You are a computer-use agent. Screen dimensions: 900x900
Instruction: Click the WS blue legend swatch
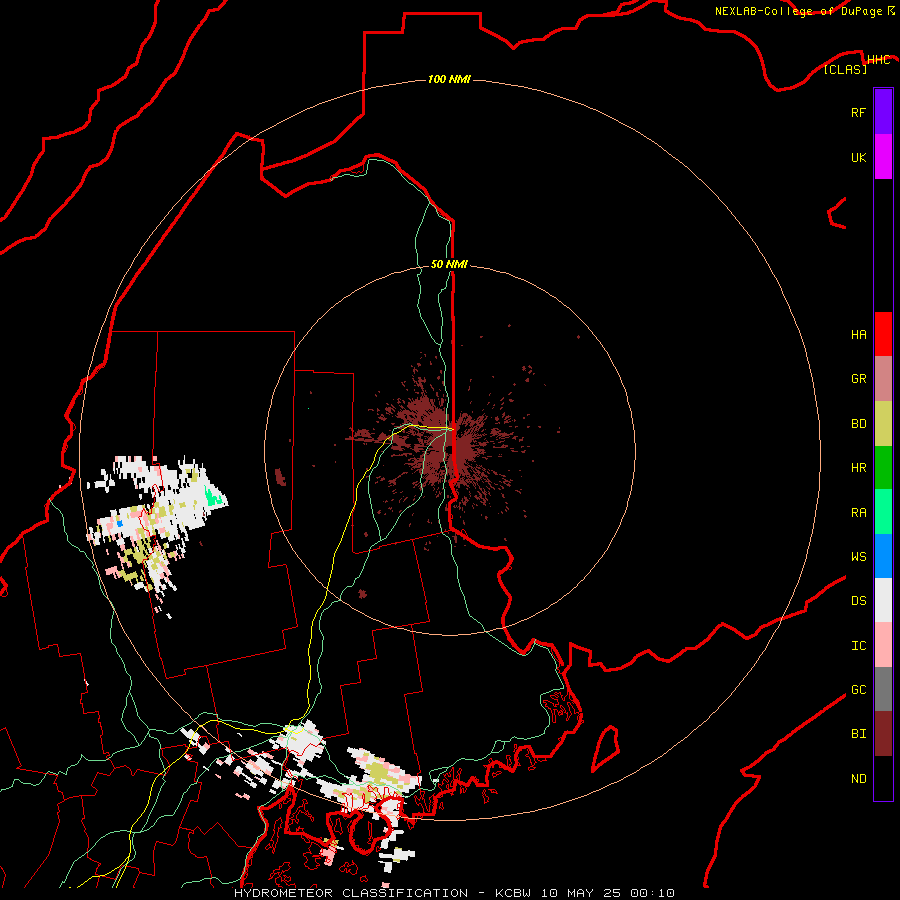pyautogui.click(x=883, y=556)
